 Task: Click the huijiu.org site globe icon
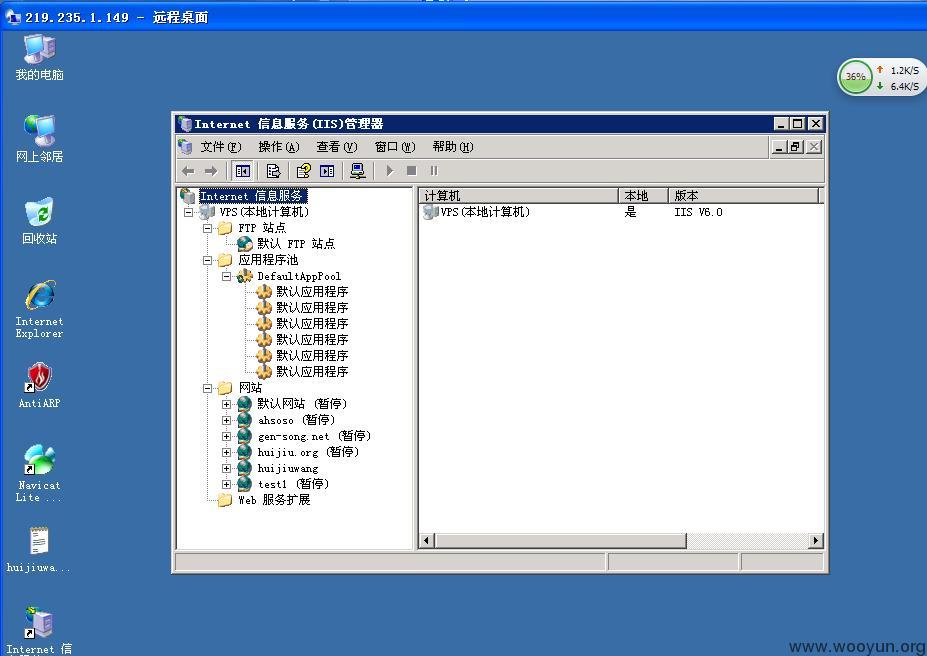coord(245,452)
